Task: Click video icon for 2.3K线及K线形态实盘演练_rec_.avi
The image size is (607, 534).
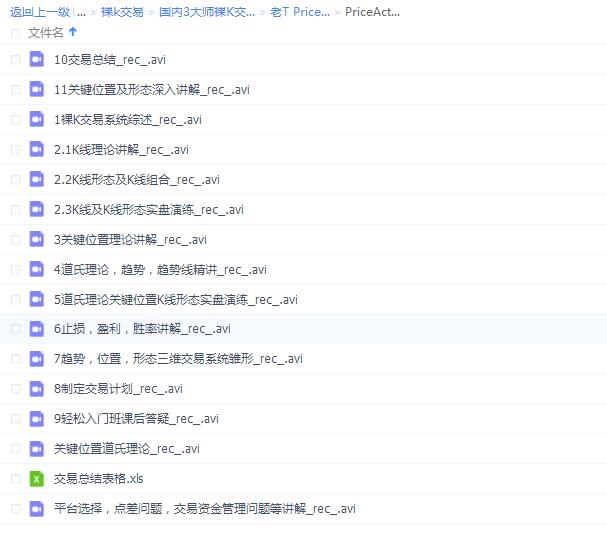Action: point(37,209)
